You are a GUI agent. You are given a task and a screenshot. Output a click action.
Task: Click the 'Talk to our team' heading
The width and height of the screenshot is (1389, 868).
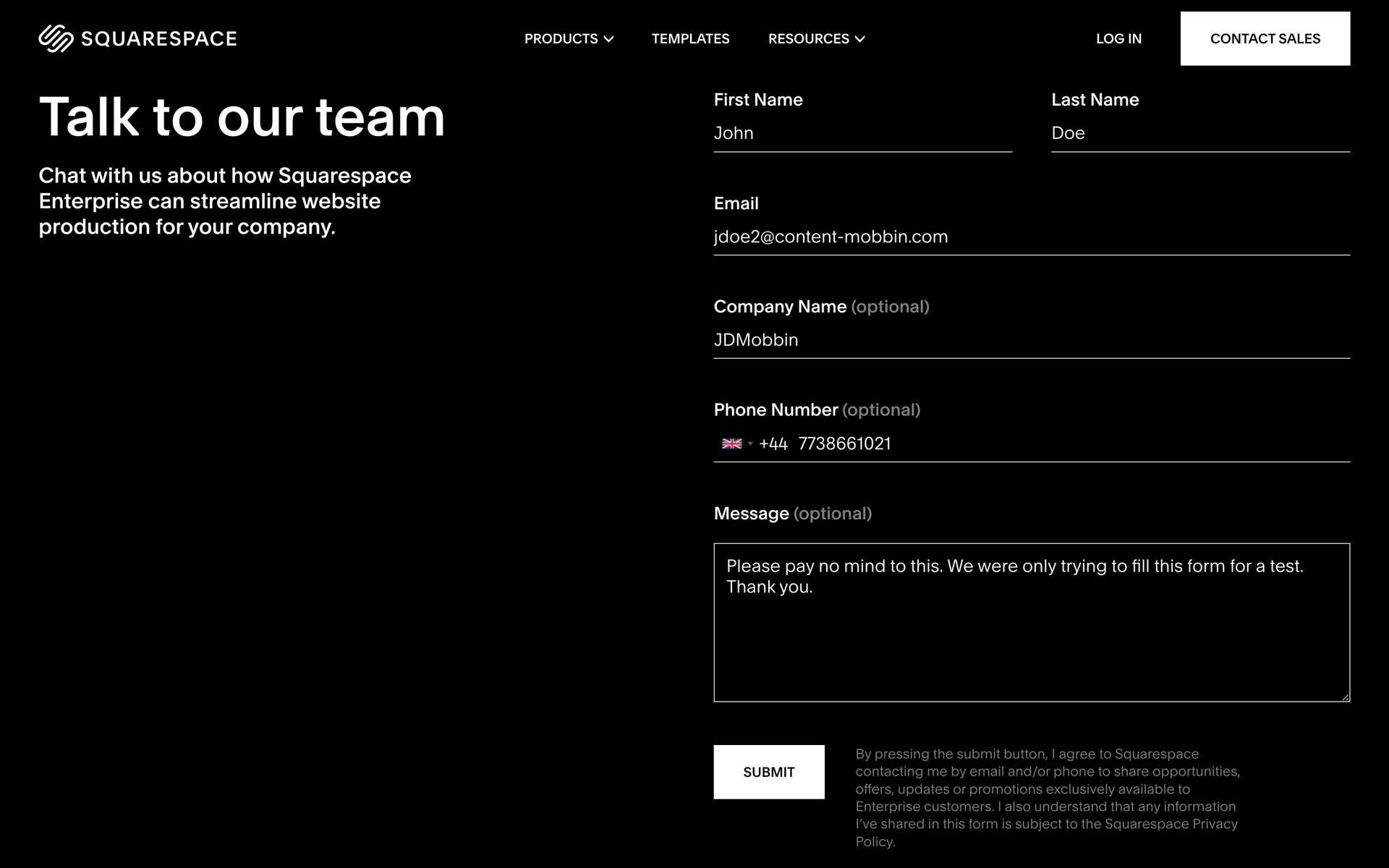point(242,116)
